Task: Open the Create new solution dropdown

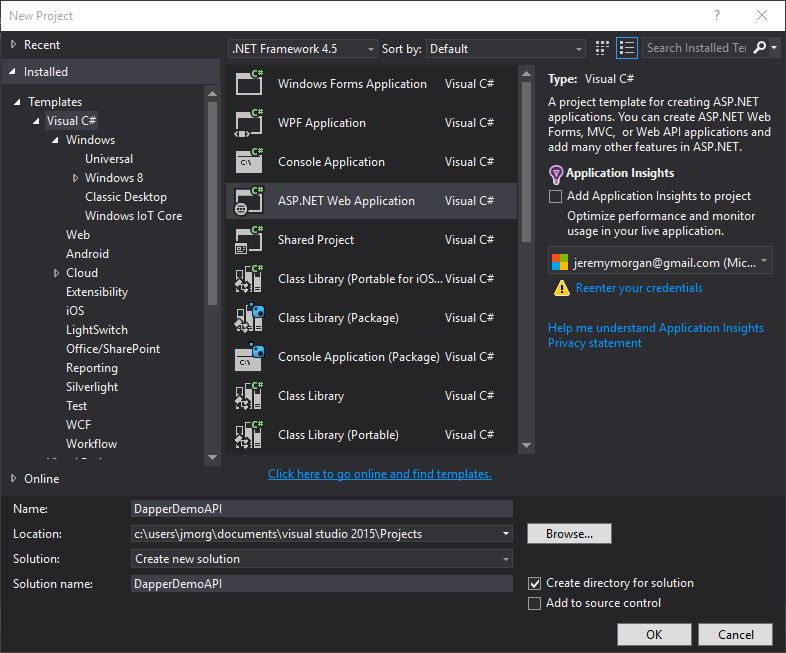Action: click(x=322, y=559)
